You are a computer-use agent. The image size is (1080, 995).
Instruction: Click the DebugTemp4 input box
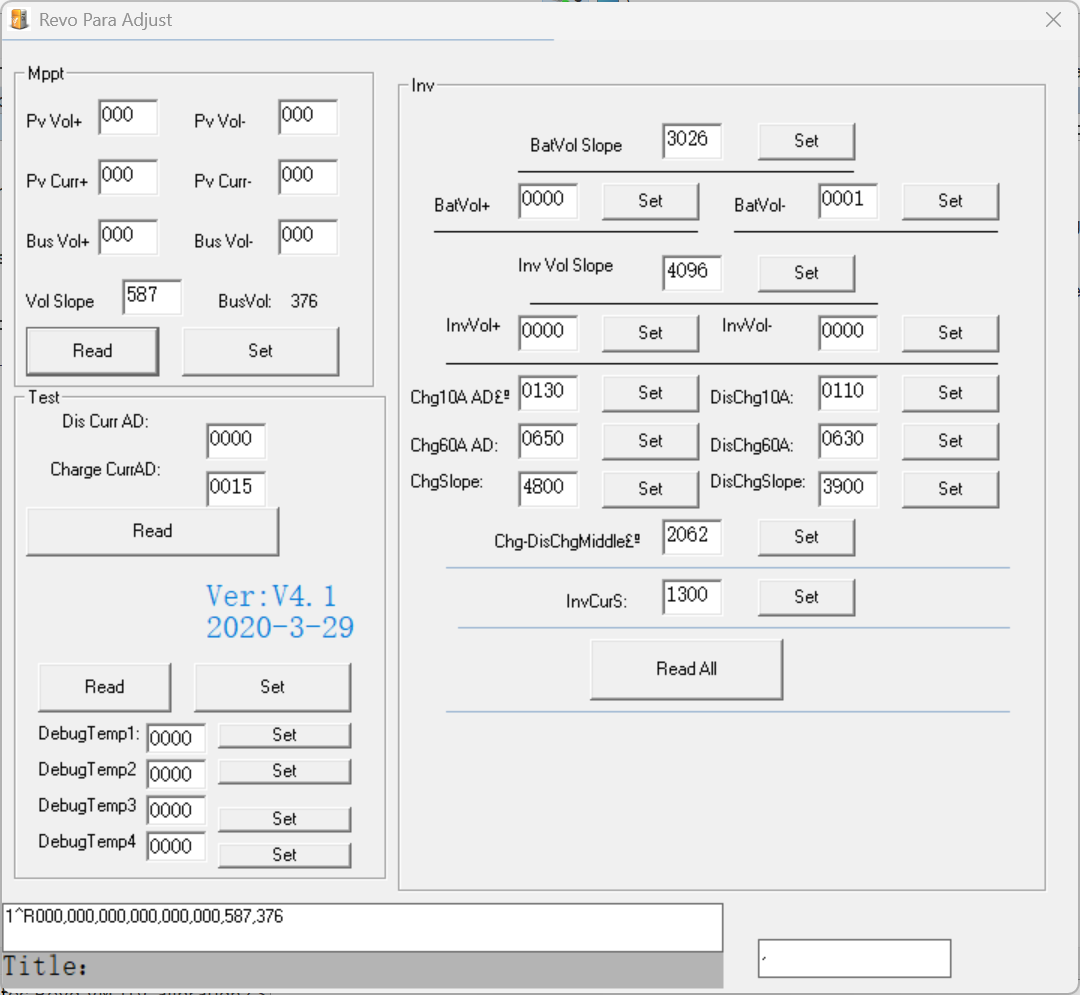pos(176,847)
